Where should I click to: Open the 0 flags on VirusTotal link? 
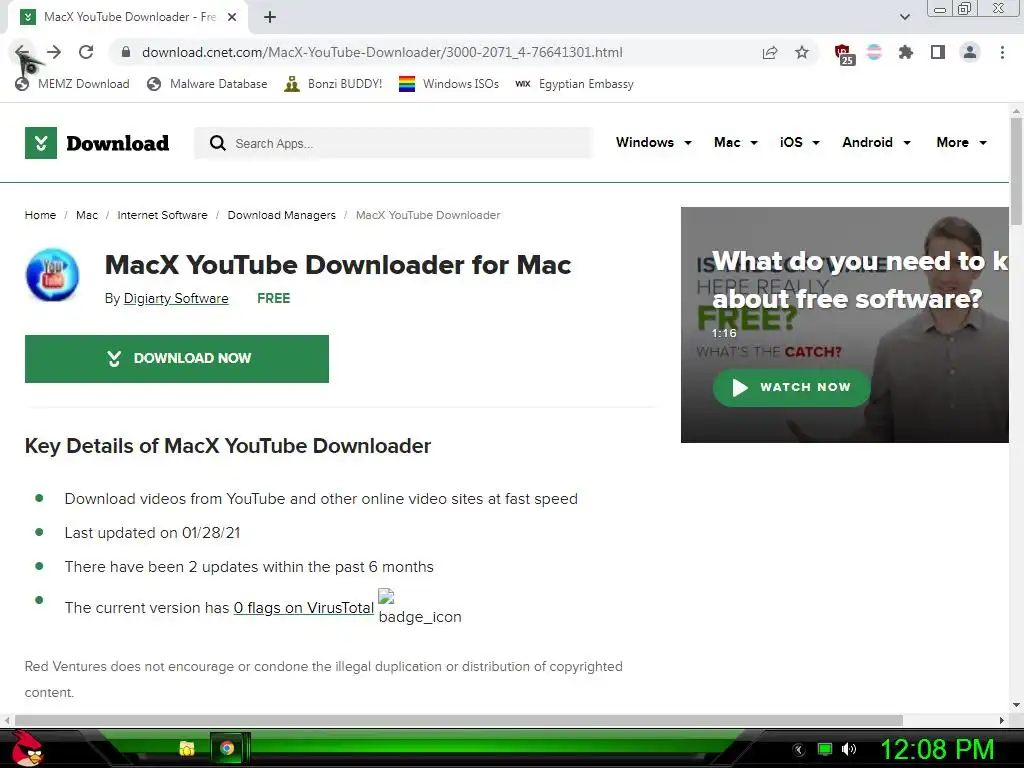coord(304,608)
